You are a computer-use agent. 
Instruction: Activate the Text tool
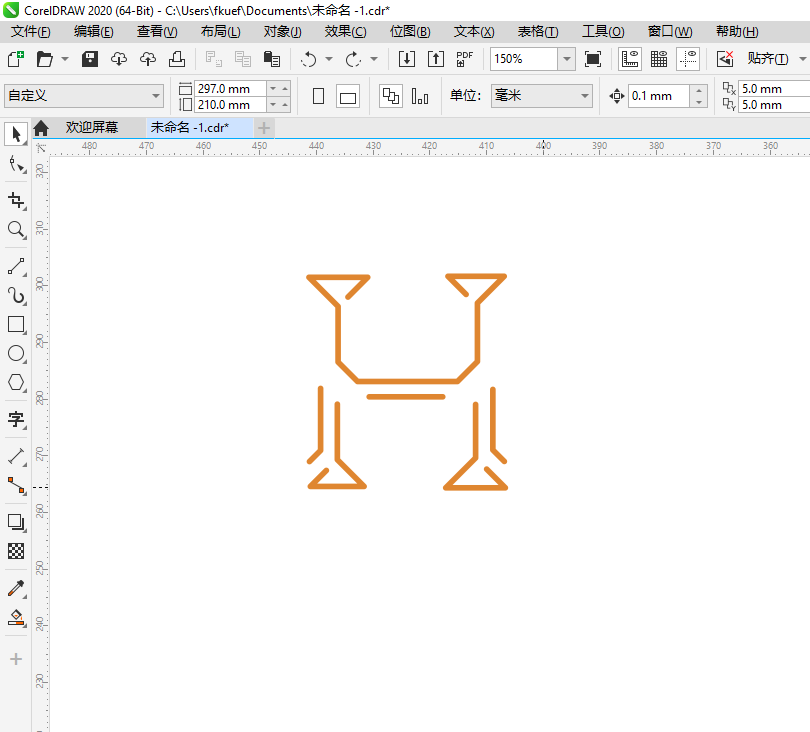[16, 419]
